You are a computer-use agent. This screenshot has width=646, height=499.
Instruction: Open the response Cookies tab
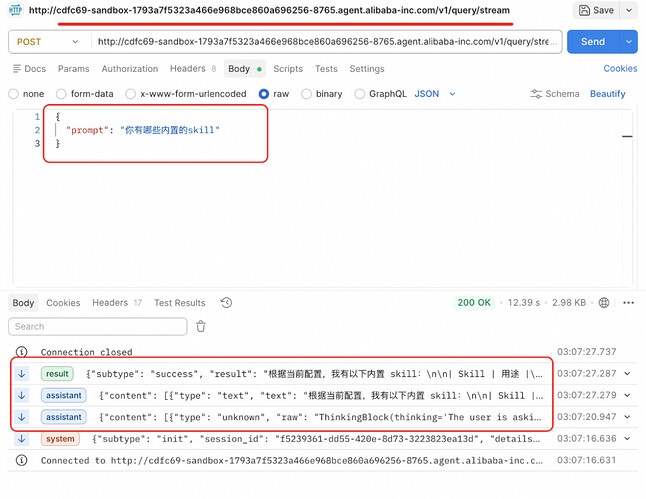63,303
